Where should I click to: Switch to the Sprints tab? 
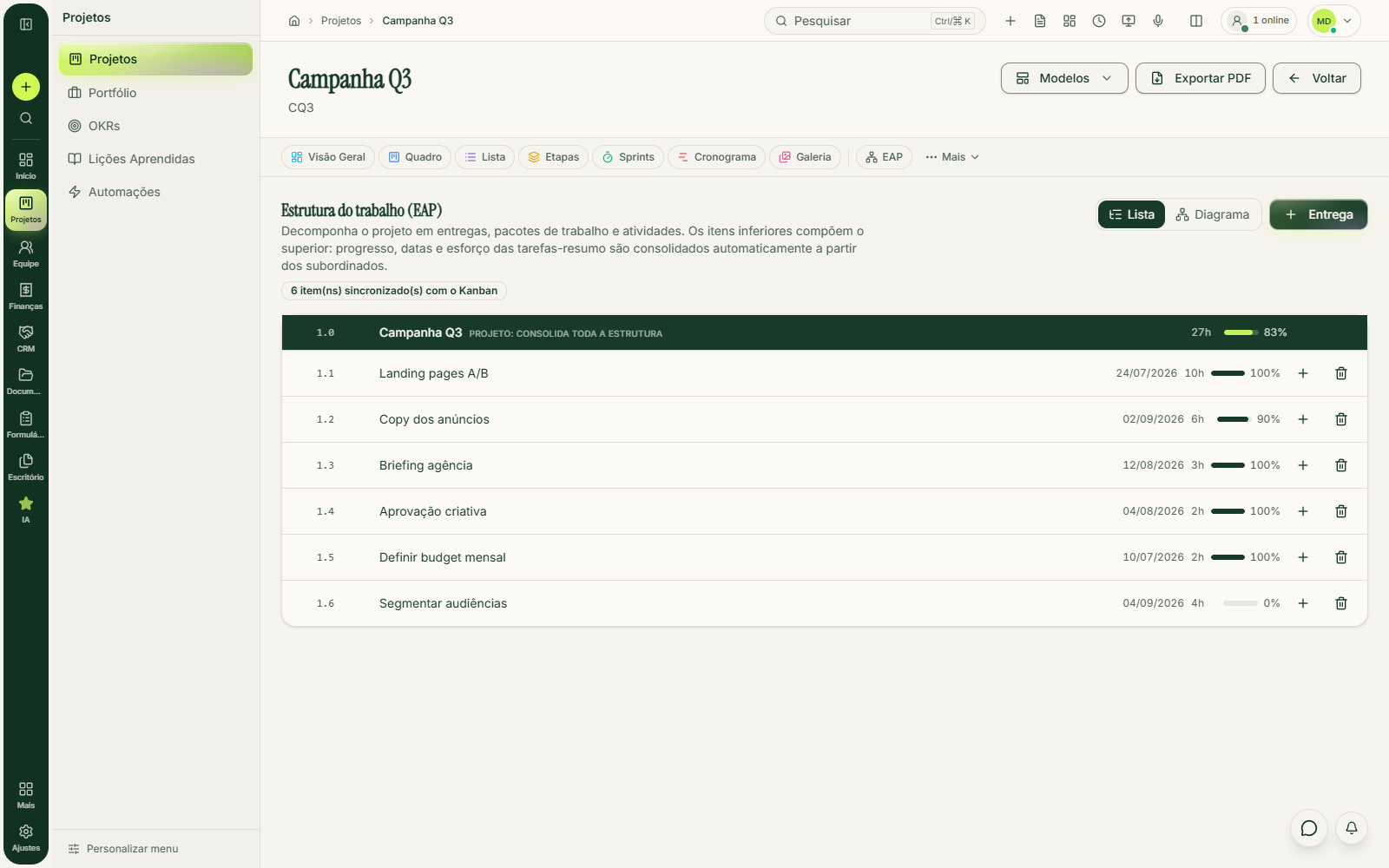(x=628, y=157)
